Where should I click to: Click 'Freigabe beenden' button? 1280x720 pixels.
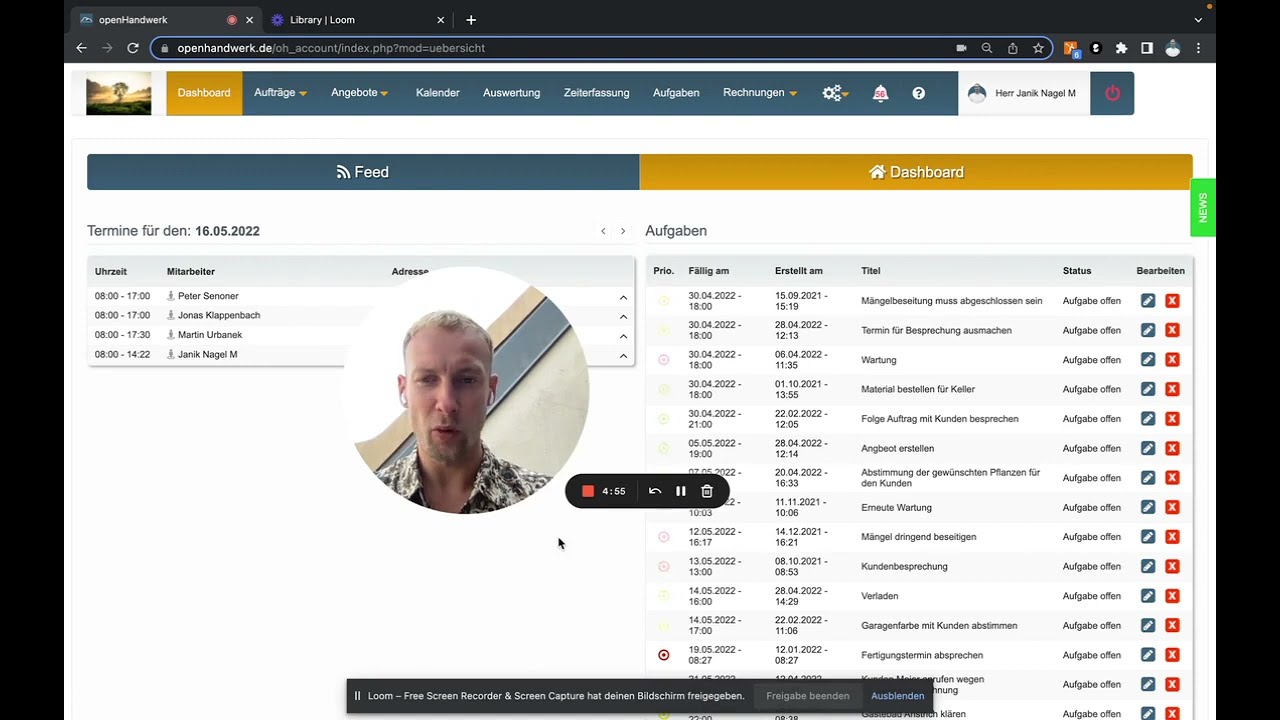[x=808, y=696]
